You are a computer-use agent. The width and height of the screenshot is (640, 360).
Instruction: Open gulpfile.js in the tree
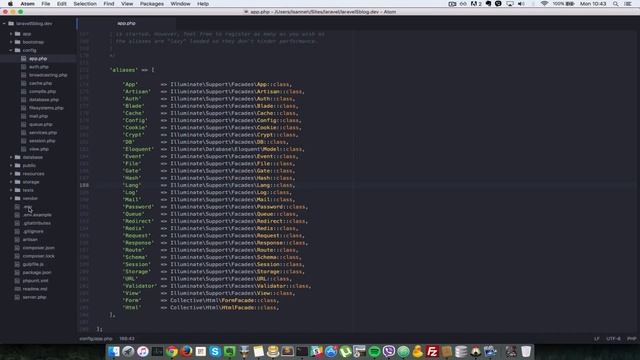(x=33, y=264)
